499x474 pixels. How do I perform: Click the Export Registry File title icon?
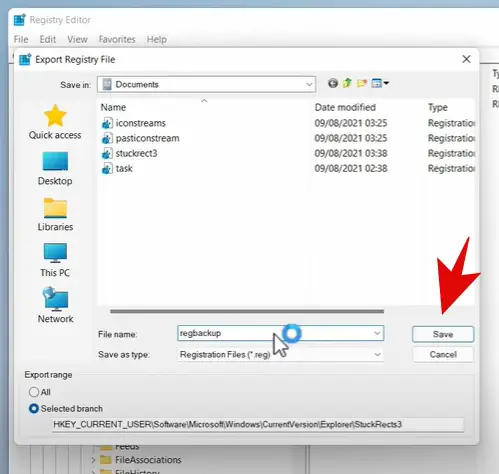[25, 60]
